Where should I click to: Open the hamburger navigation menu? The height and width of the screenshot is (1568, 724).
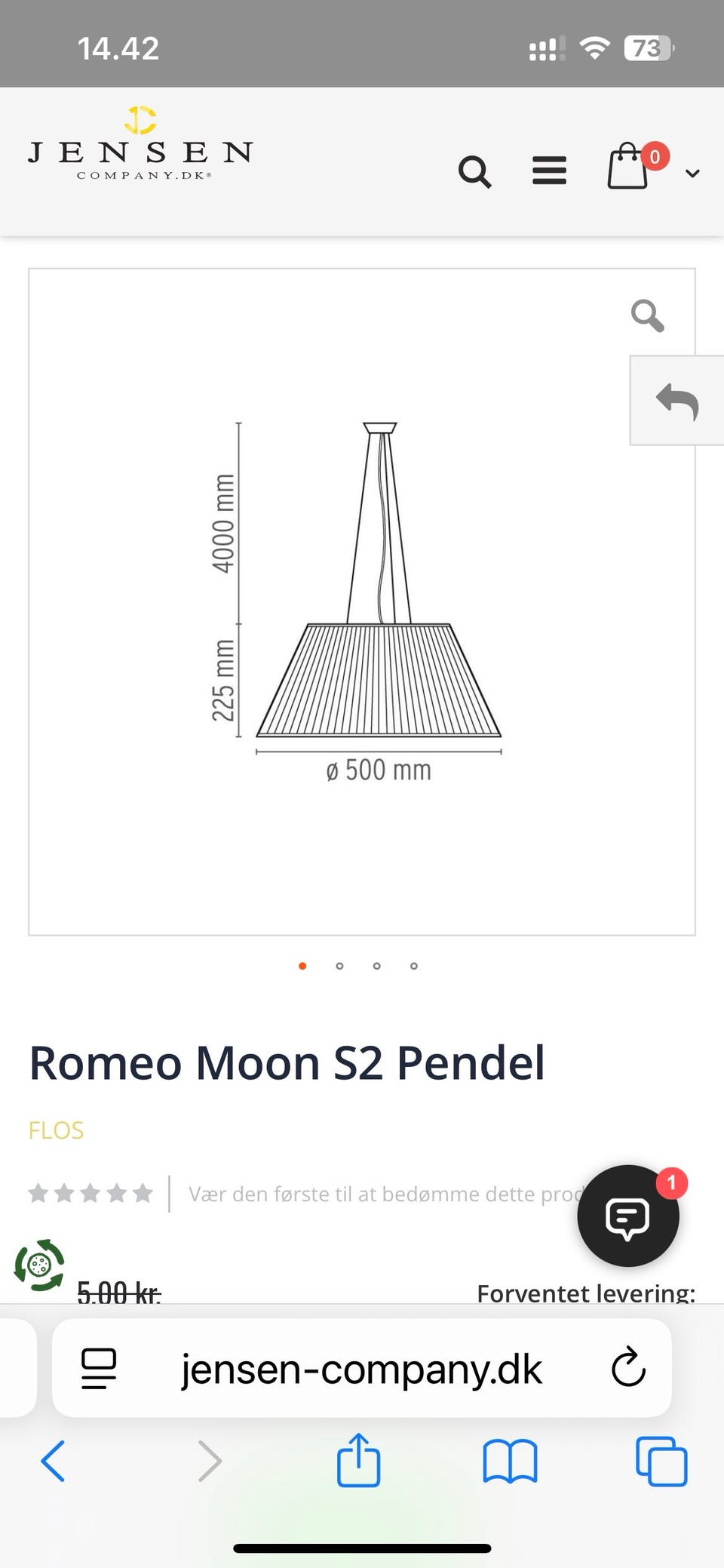click(549, 171)
